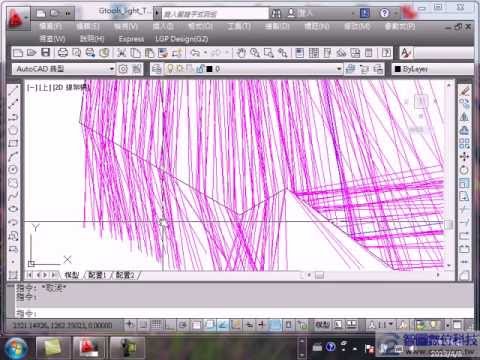
Task: Expand the title bar Help dropdown arrow
Action: click(x=395, y=13)
